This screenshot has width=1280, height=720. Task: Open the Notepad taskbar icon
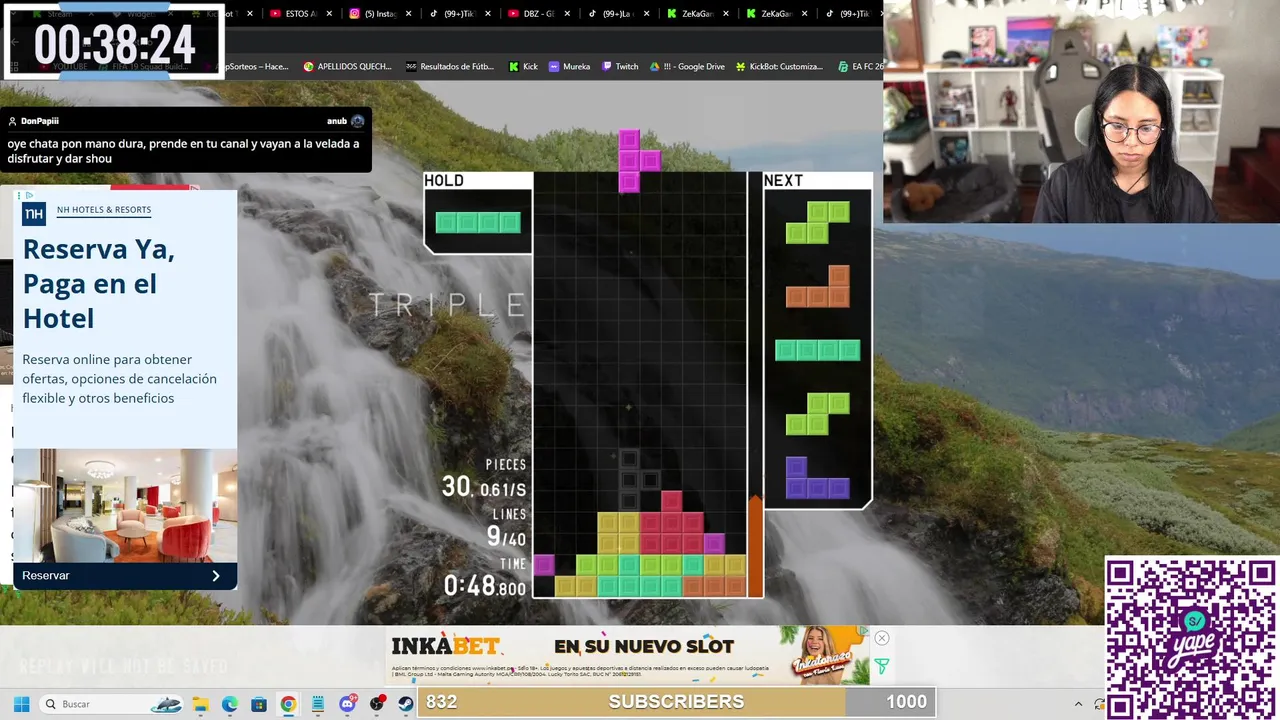[x=318, y=704]
